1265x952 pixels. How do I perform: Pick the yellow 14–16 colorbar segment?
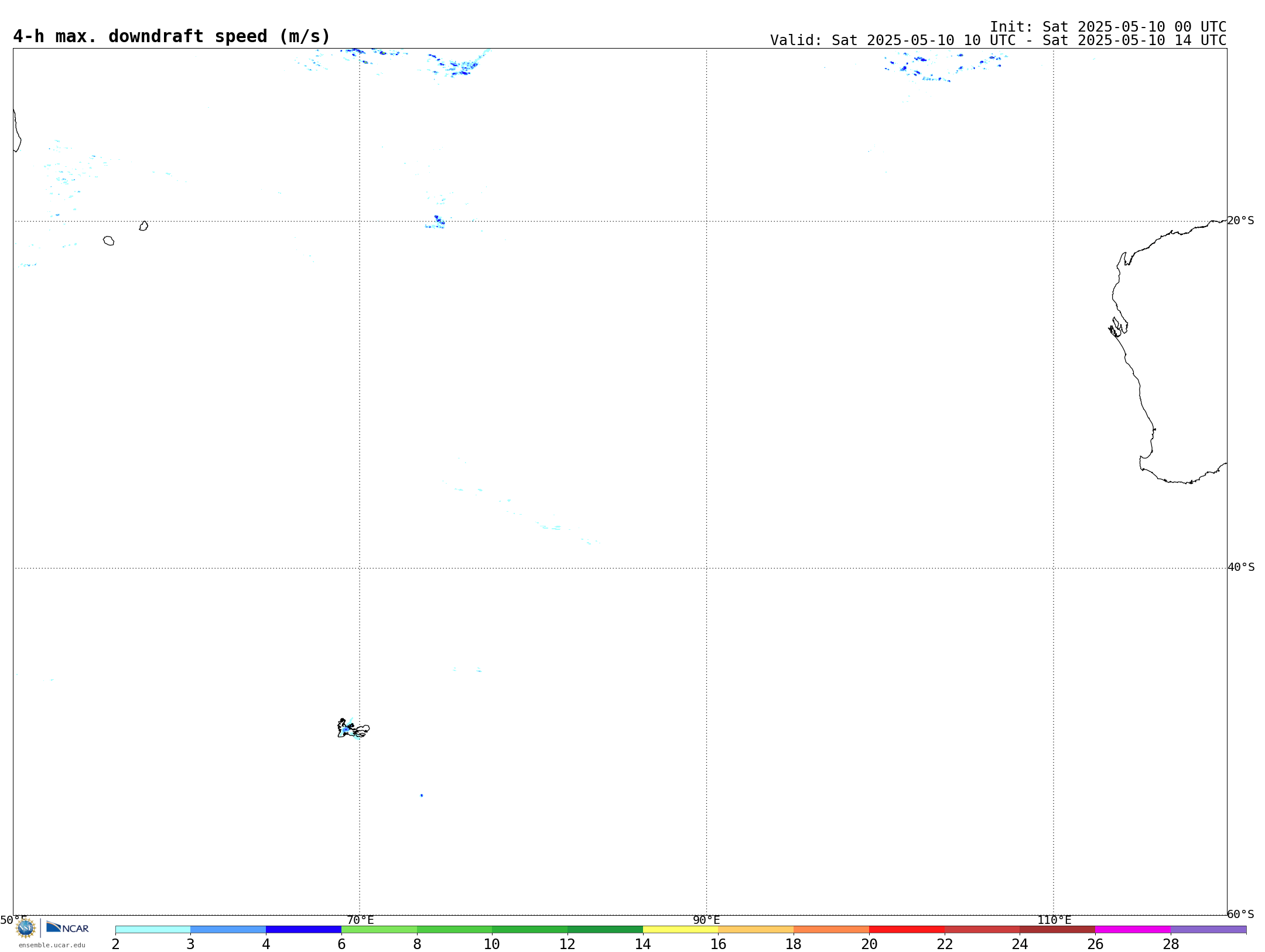coord(681,930)
